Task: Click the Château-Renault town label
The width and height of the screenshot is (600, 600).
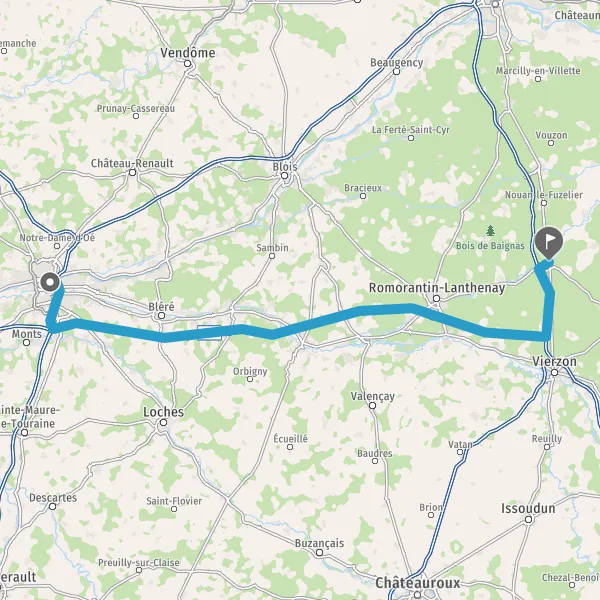Action: 132,163
